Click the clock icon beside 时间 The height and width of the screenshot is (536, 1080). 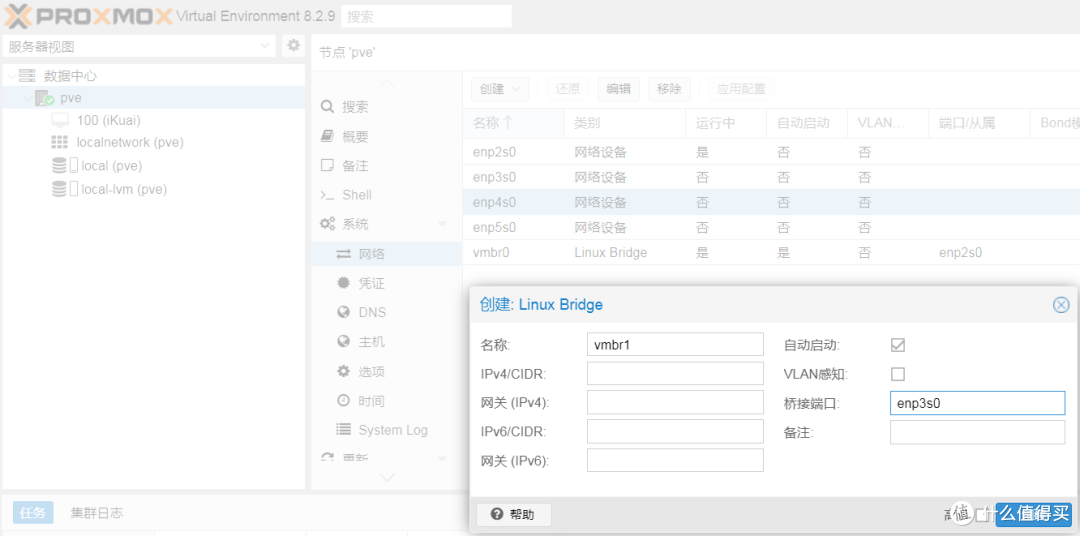point(344,401)
